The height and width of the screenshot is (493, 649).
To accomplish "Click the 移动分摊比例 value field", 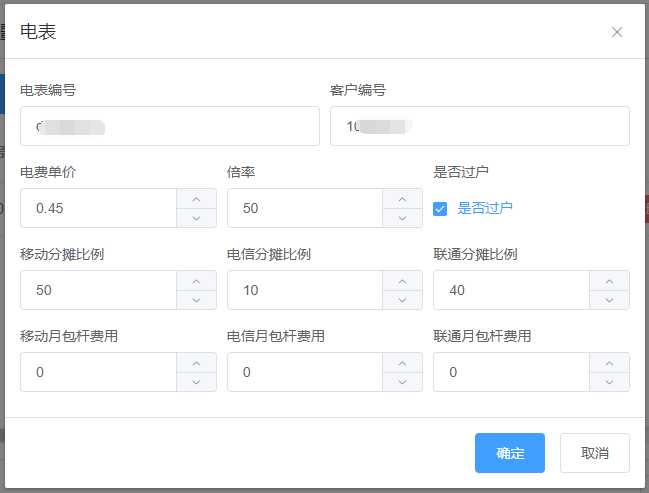I will pyautogui.click(x=98, y=290).
